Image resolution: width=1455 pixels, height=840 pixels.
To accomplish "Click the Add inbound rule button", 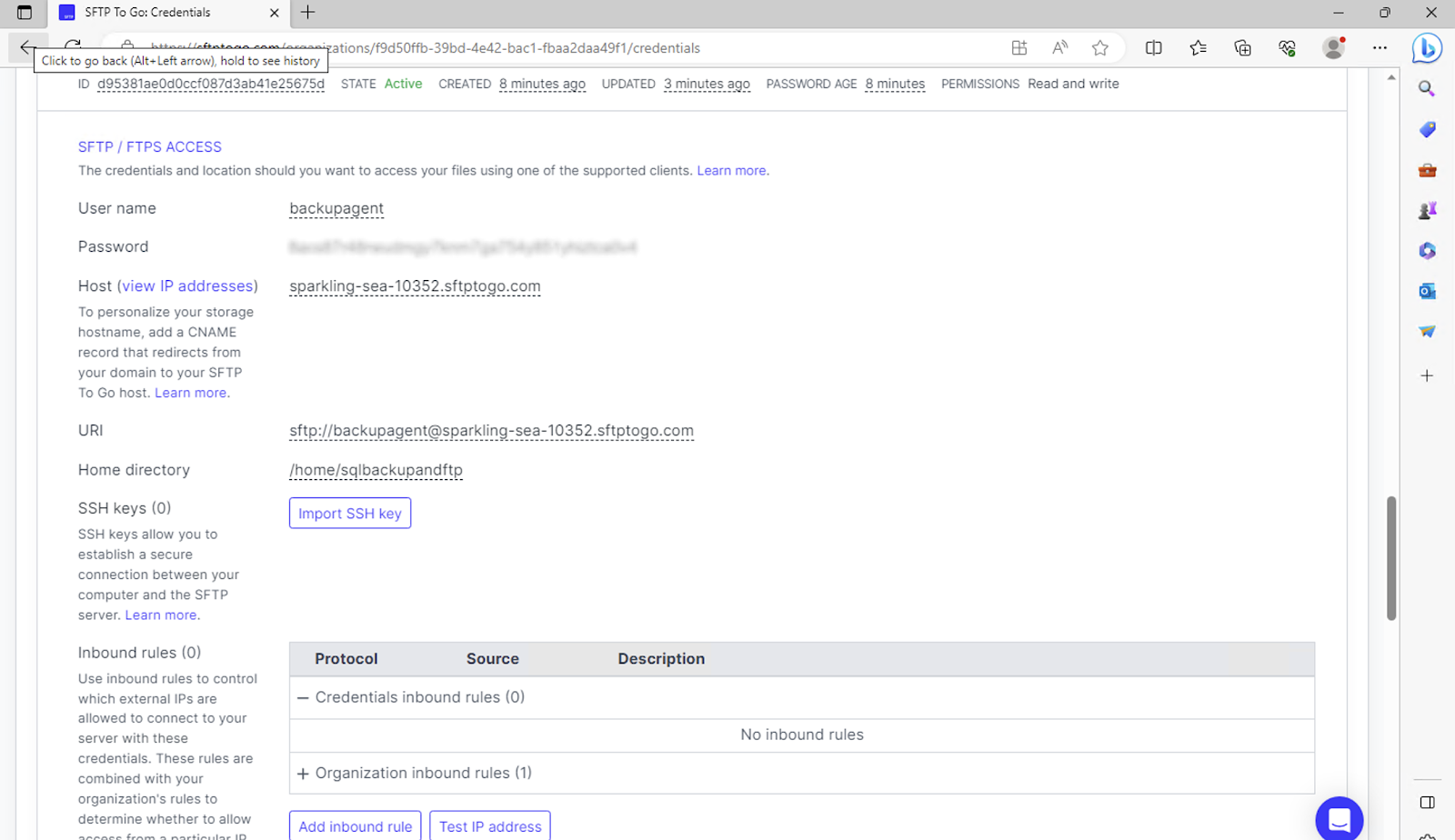I will click(x=355, y=825).
